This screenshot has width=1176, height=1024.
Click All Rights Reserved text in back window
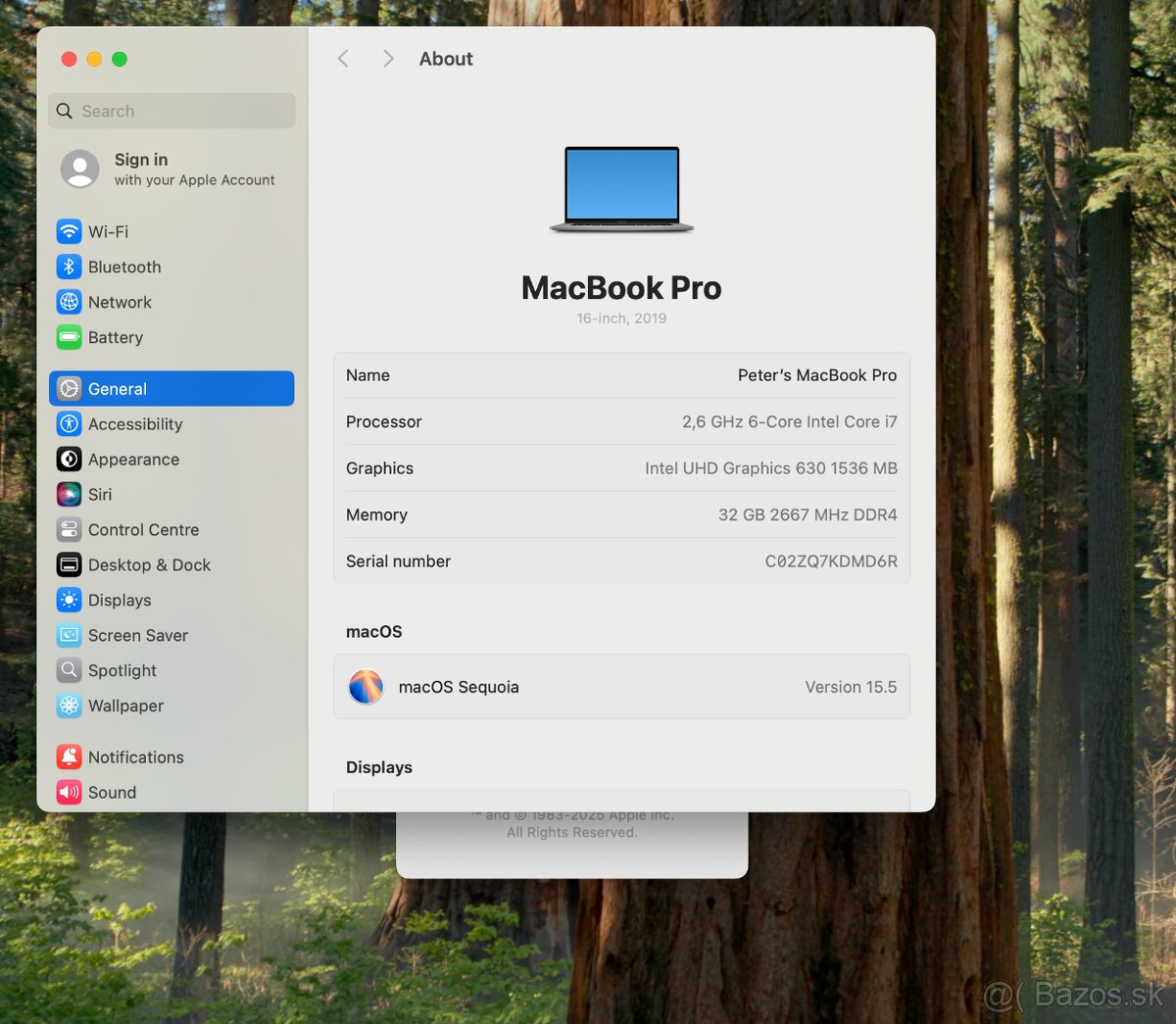tap(572, 833)
